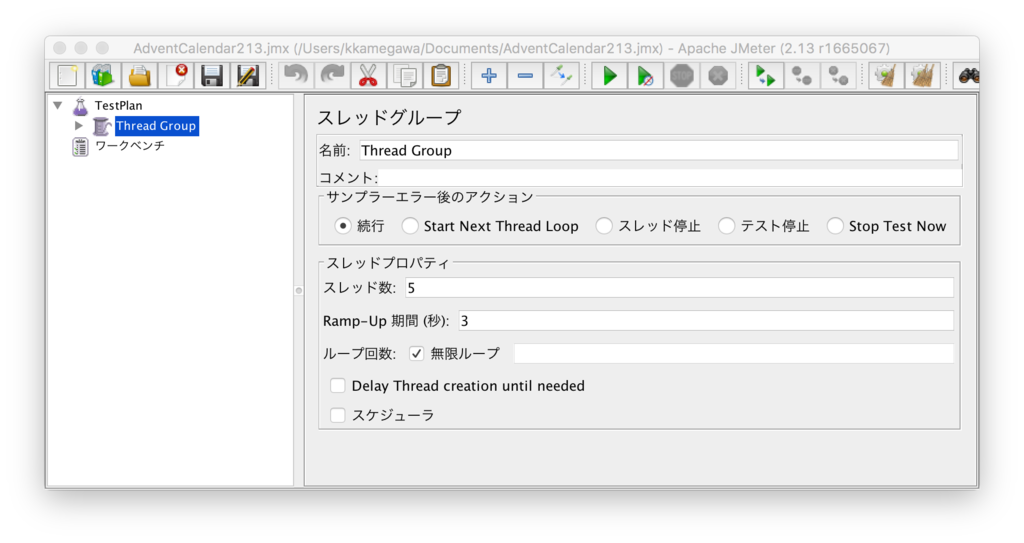Click the Toggle enable/disable icon
The height and width of the screenshot is (543, 1024).
(562, 76)
